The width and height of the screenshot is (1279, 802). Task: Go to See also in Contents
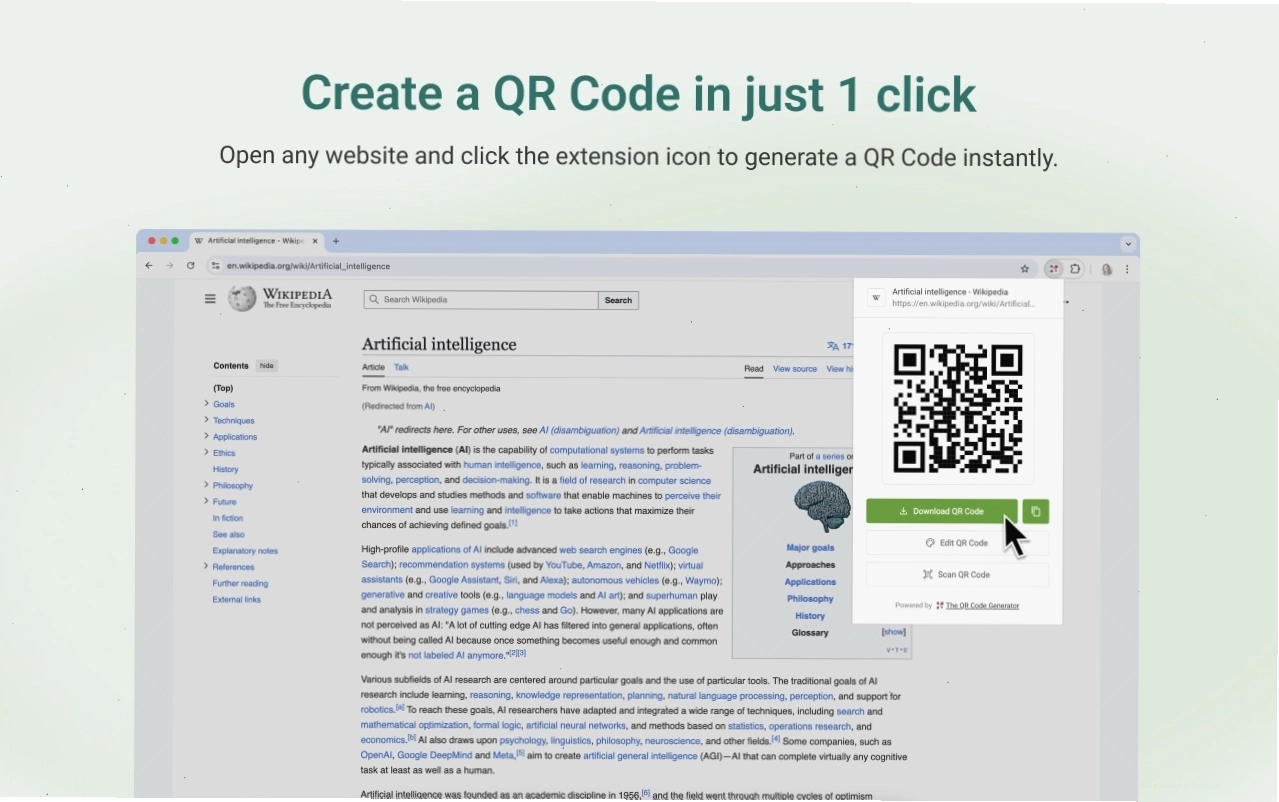[x=229, y=534]
